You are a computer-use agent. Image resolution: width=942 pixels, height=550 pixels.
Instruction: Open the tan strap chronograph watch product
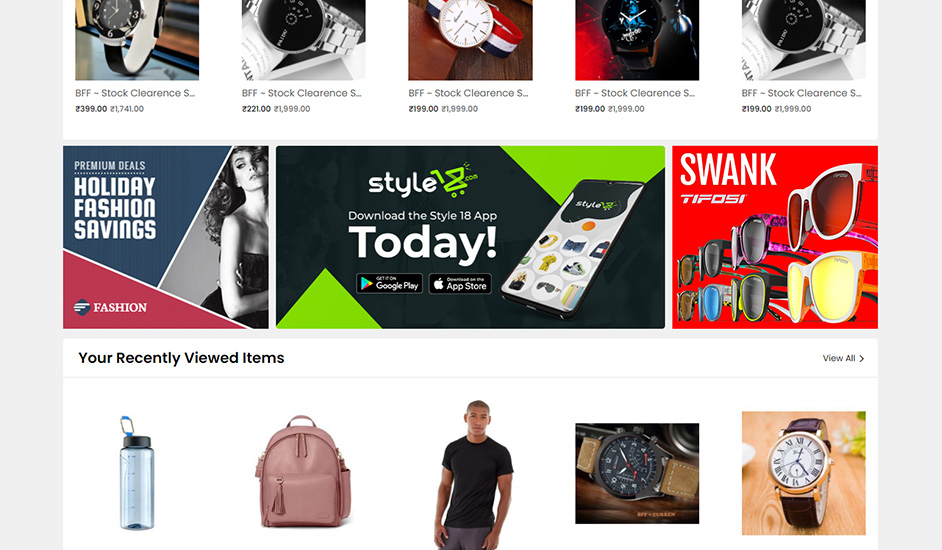637,473
